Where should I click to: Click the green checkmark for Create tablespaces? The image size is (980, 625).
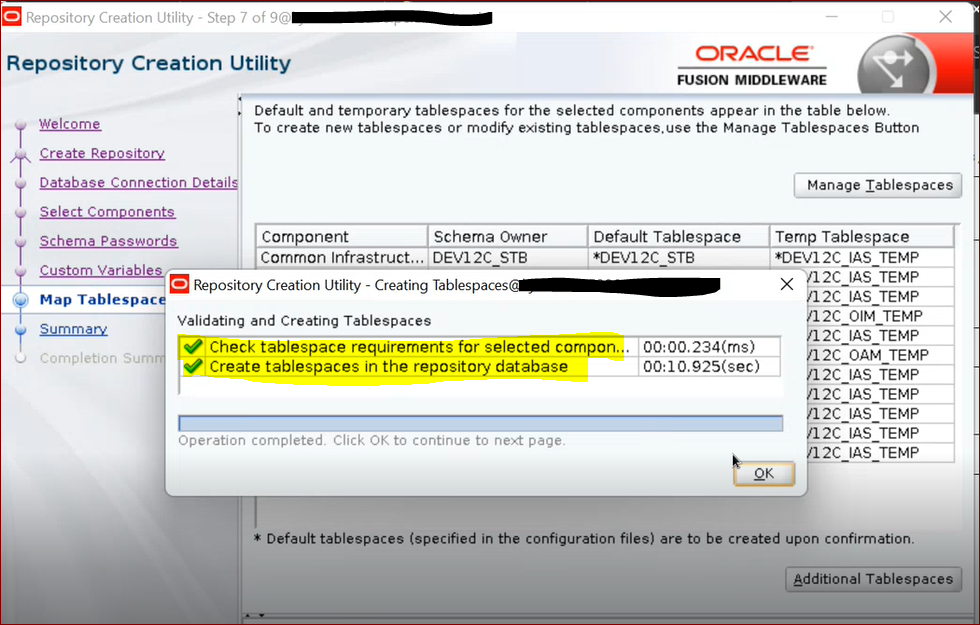pos(193,366)
